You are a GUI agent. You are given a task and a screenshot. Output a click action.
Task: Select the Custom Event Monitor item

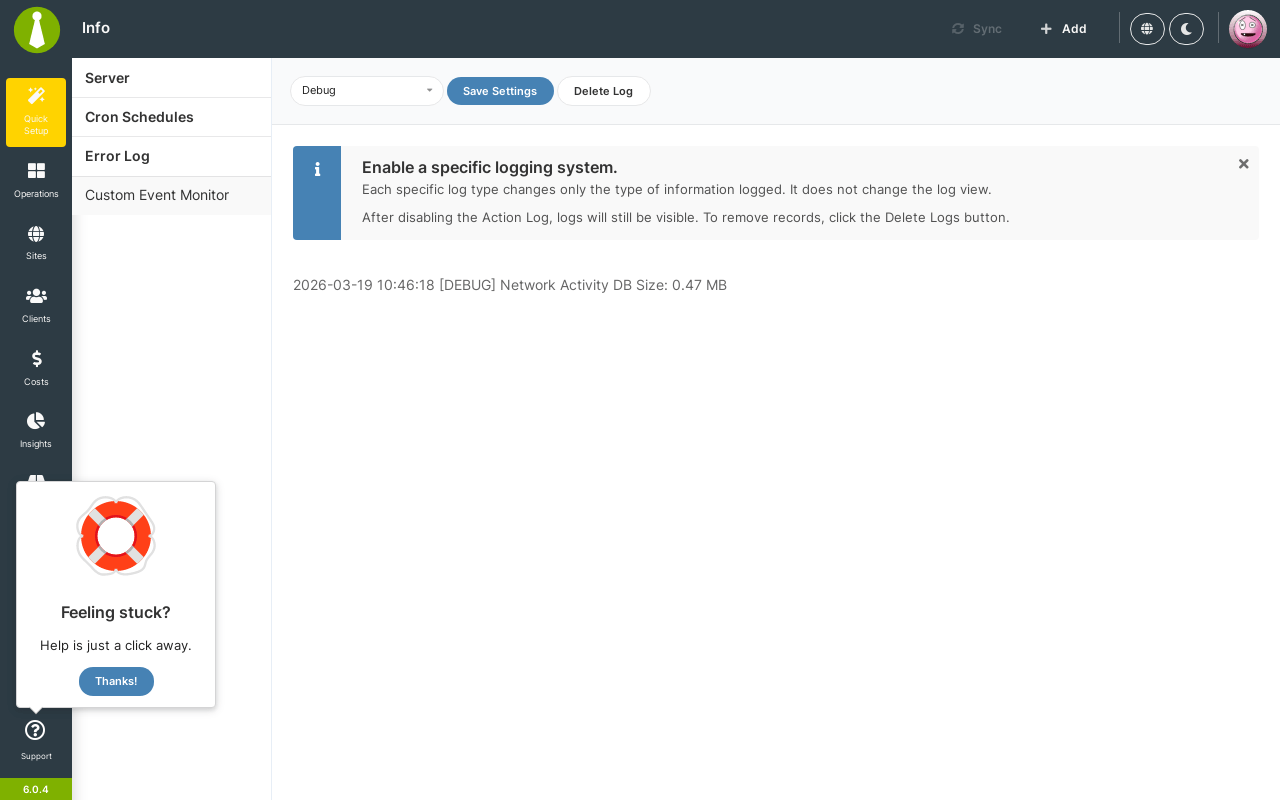pyautogui.click(x=171, y=196)
